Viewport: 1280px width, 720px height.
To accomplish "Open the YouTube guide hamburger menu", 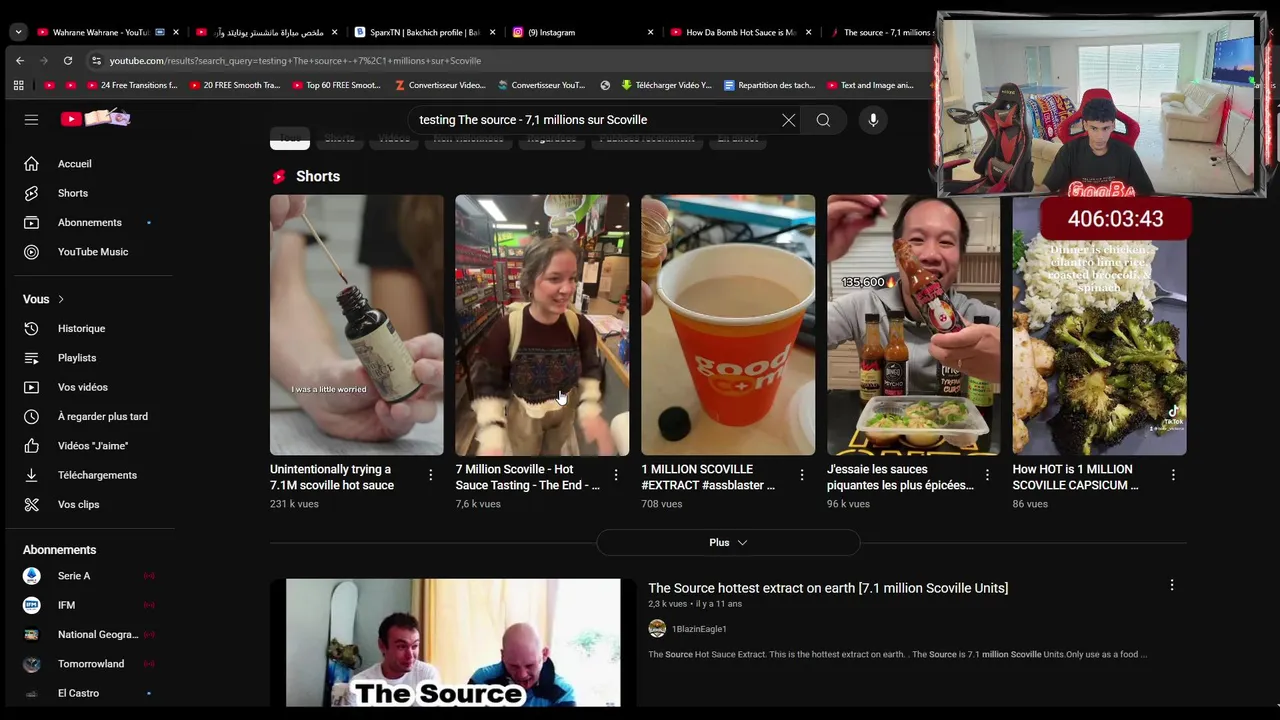I will (x=31, y=120).
